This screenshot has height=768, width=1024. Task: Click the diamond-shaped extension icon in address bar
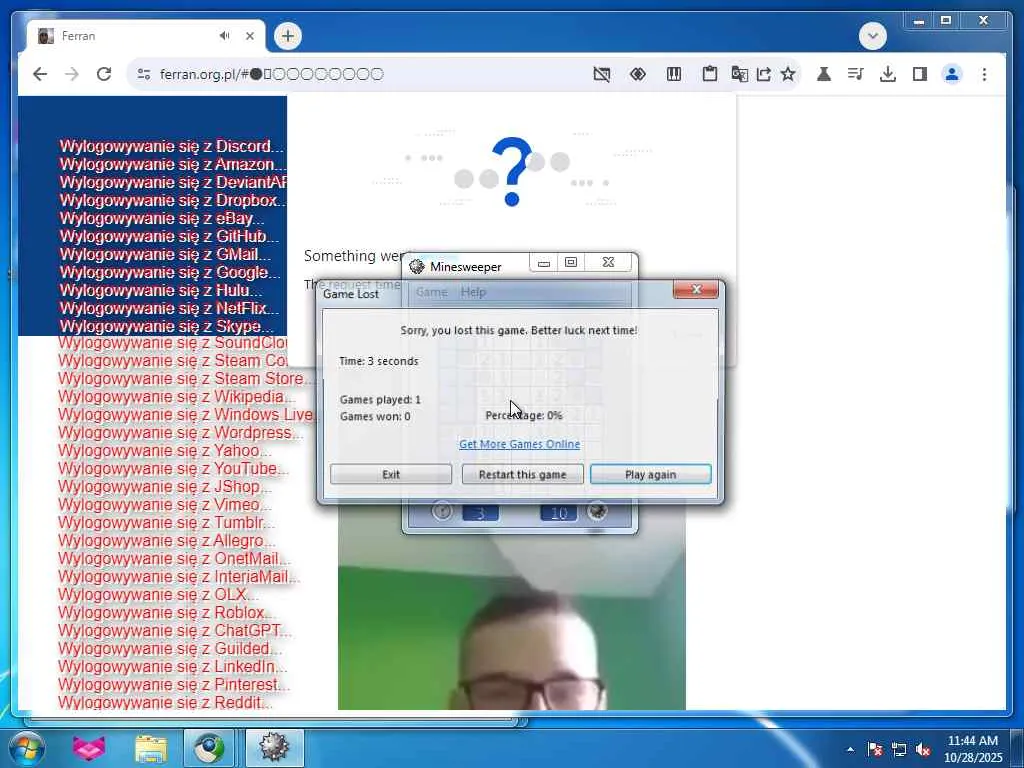coord(637,74)
